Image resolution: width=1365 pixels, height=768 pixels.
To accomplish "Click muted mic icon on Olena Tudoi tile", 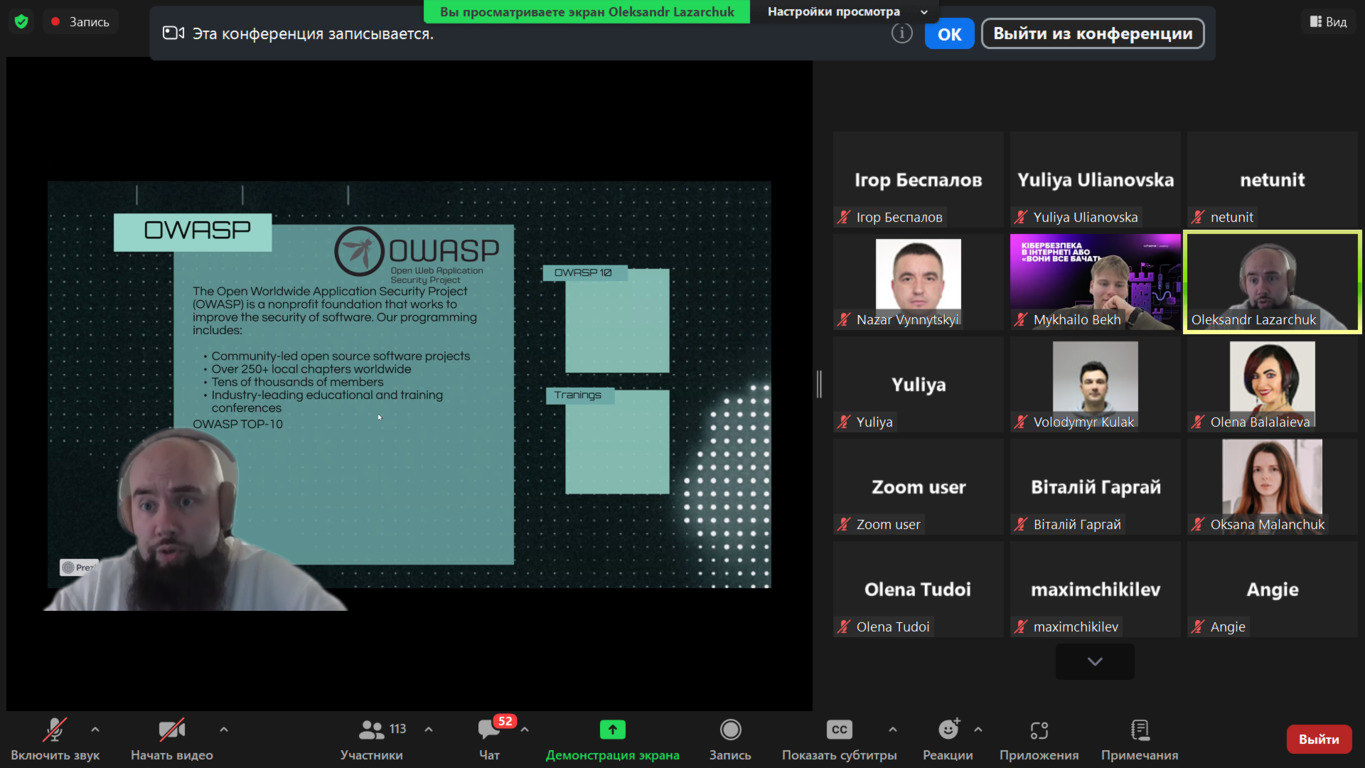I will point(844,627).
